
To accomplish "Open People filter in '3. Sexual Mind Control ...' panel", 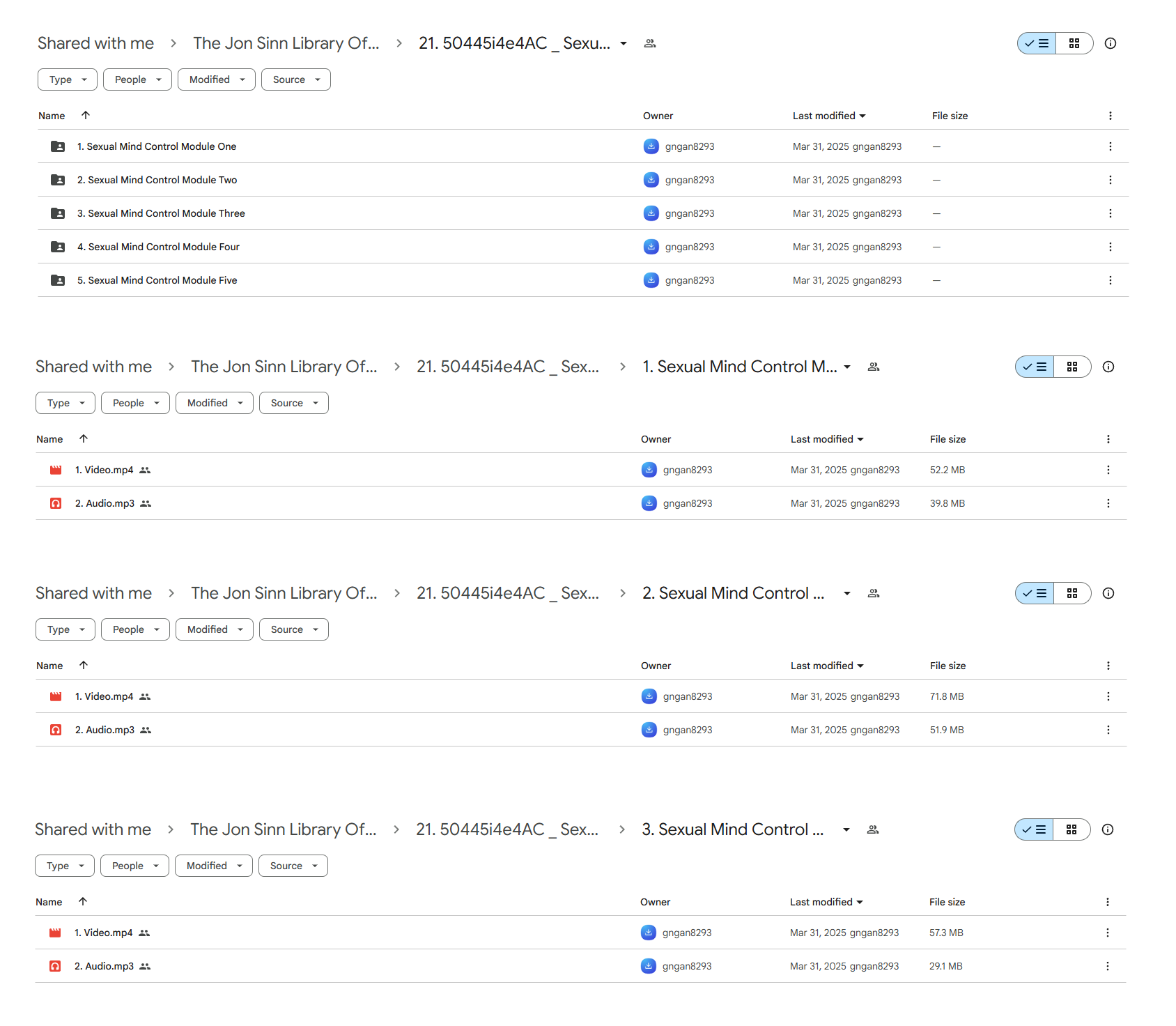I will [x=134, y=866].
